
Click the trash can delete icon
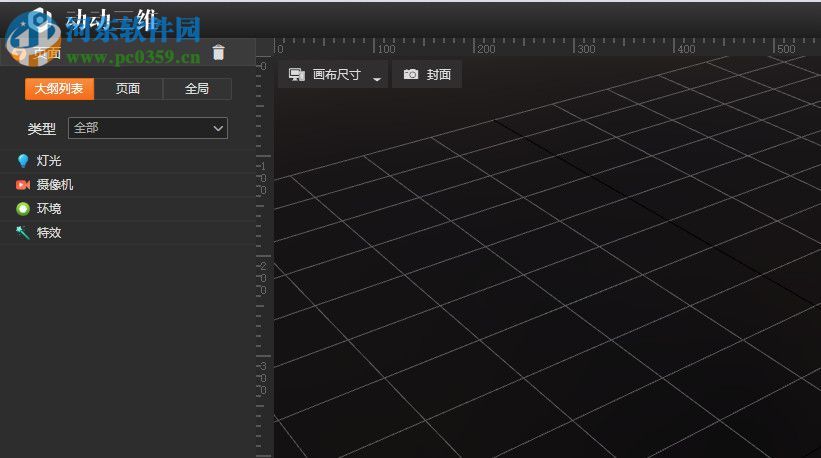[x=218, y=52]
